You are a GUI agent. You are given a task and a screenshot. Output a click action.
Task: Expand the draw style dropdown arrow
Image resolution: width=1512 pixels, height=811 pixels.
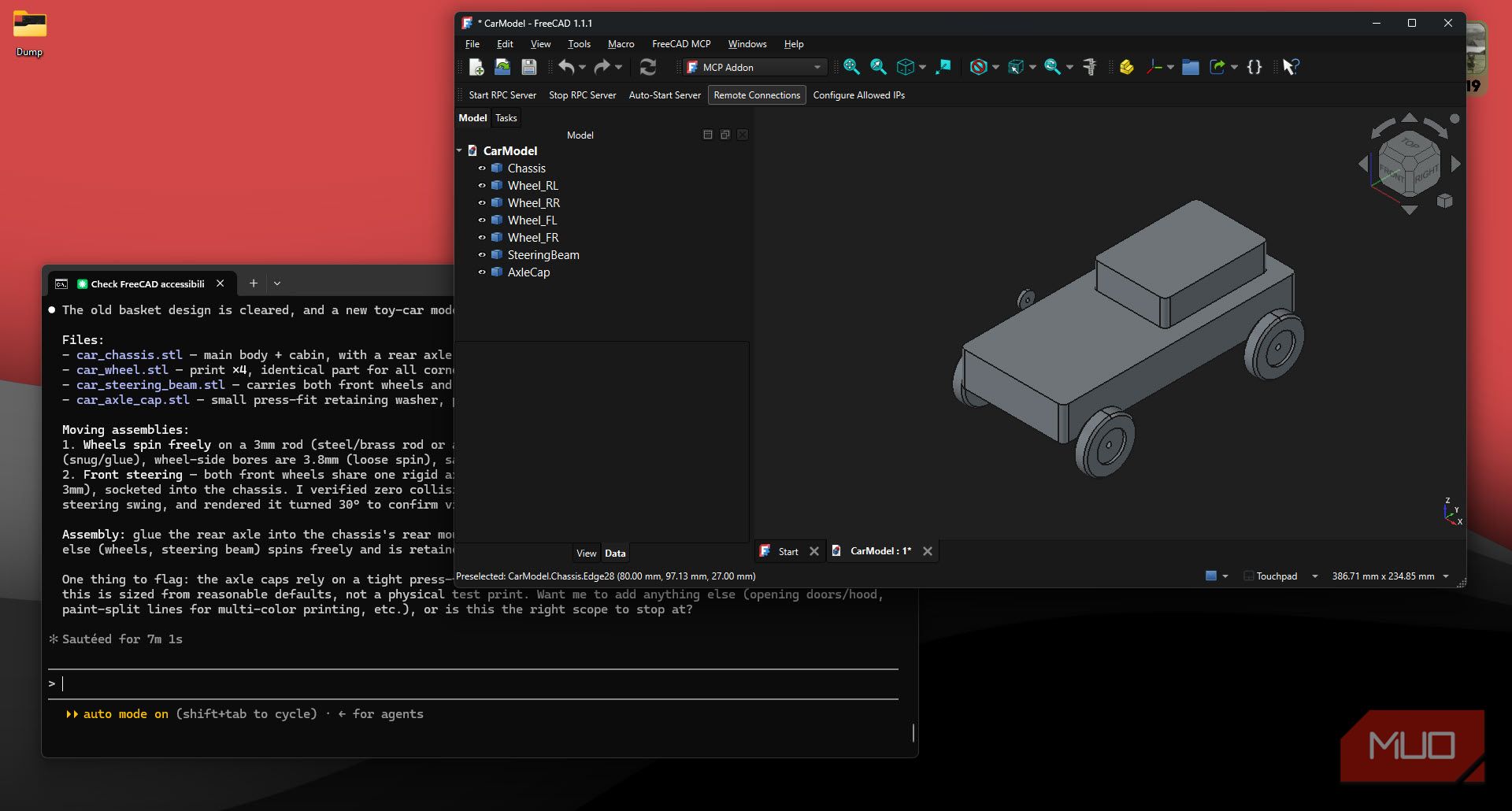click(995, 68)
